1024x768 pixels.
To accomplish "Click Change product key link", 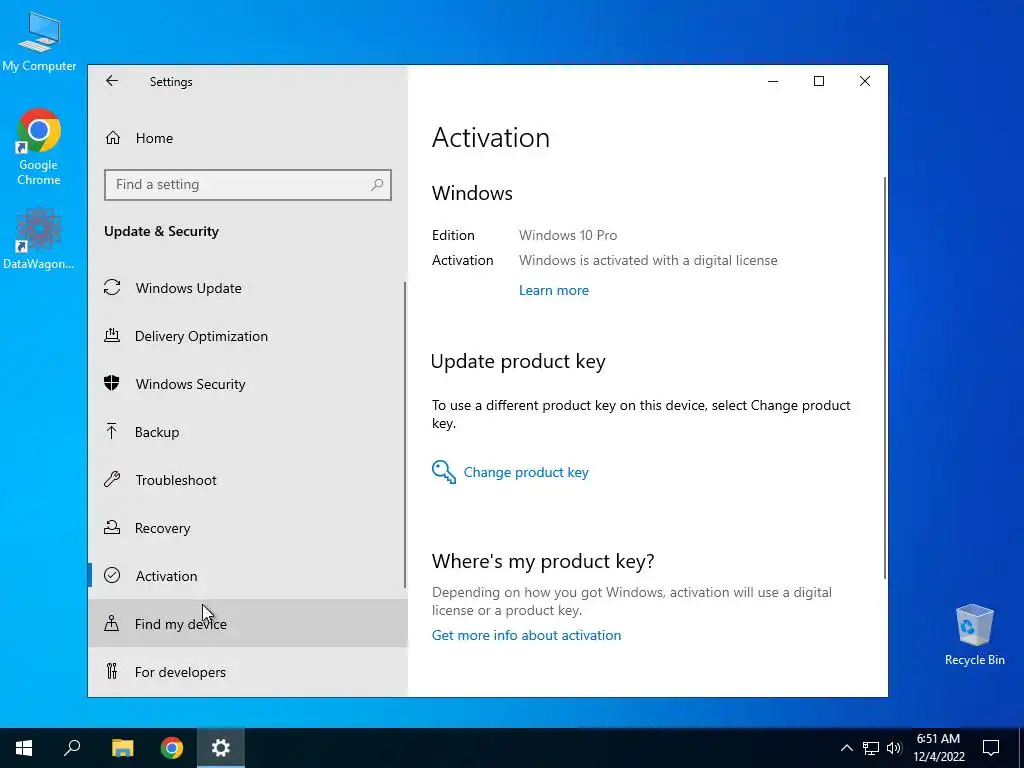I will 526,472.
